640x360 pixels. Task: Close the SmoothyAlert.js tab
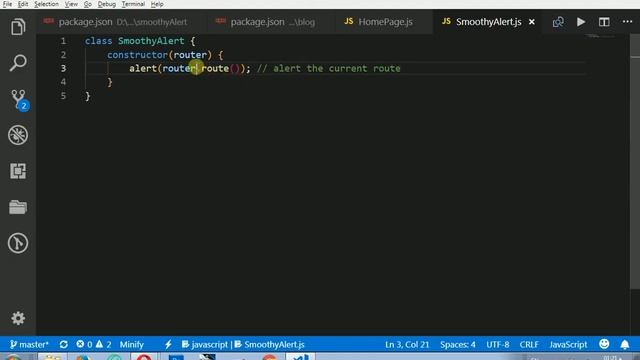pos(532,22)
